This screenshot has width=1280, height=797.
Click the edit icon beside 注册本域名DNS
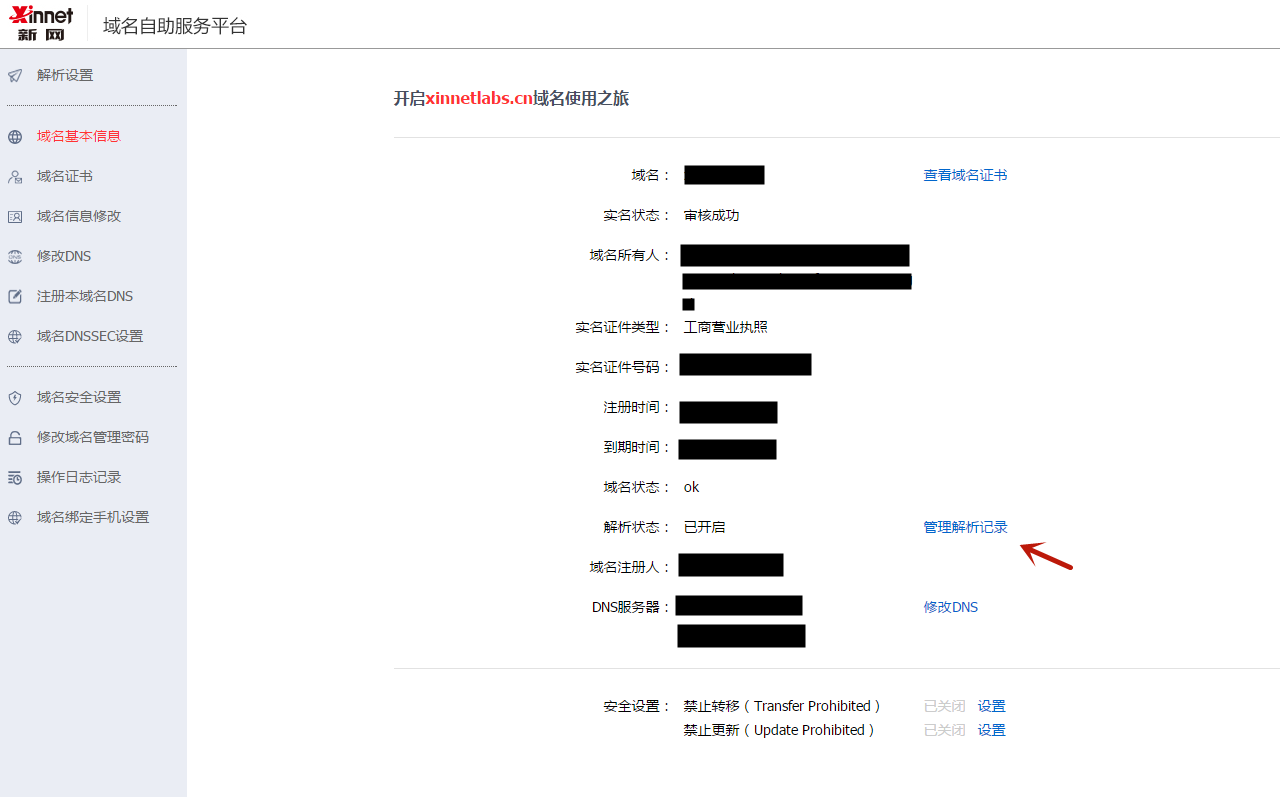click(x=14, y=296)
